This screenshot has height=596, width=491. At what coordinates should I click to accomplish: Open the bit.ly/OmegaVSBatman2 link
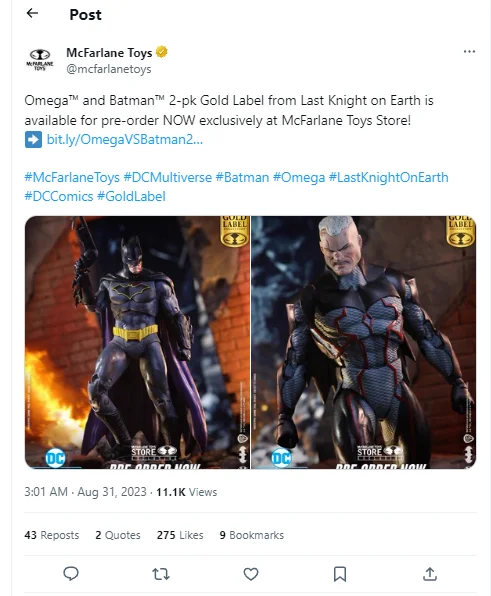coord(125,139)
